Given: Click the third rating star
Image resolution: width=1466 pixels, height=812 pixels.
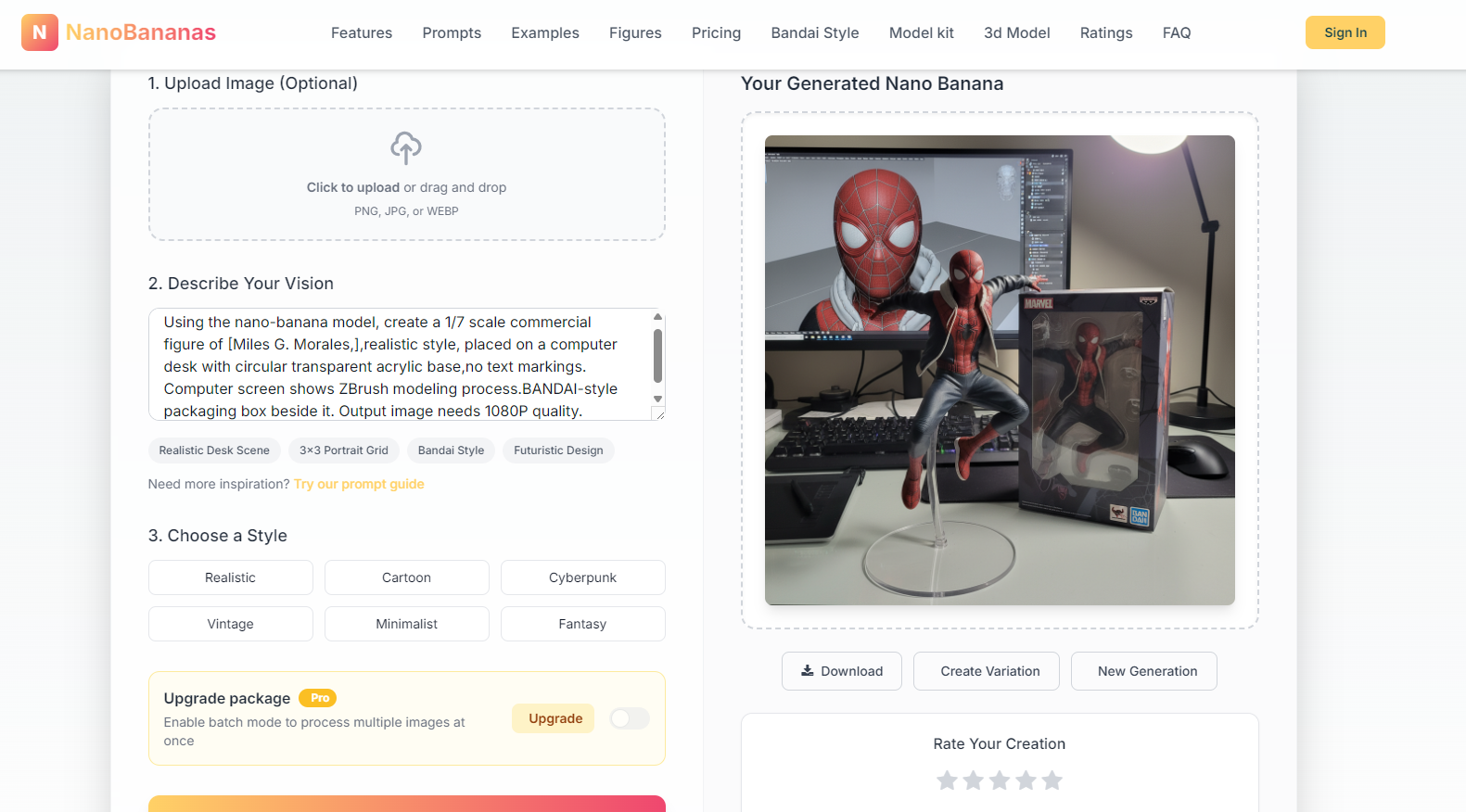Looking at the screenshot, I should pyautogui.click(x=1000, y=780).
